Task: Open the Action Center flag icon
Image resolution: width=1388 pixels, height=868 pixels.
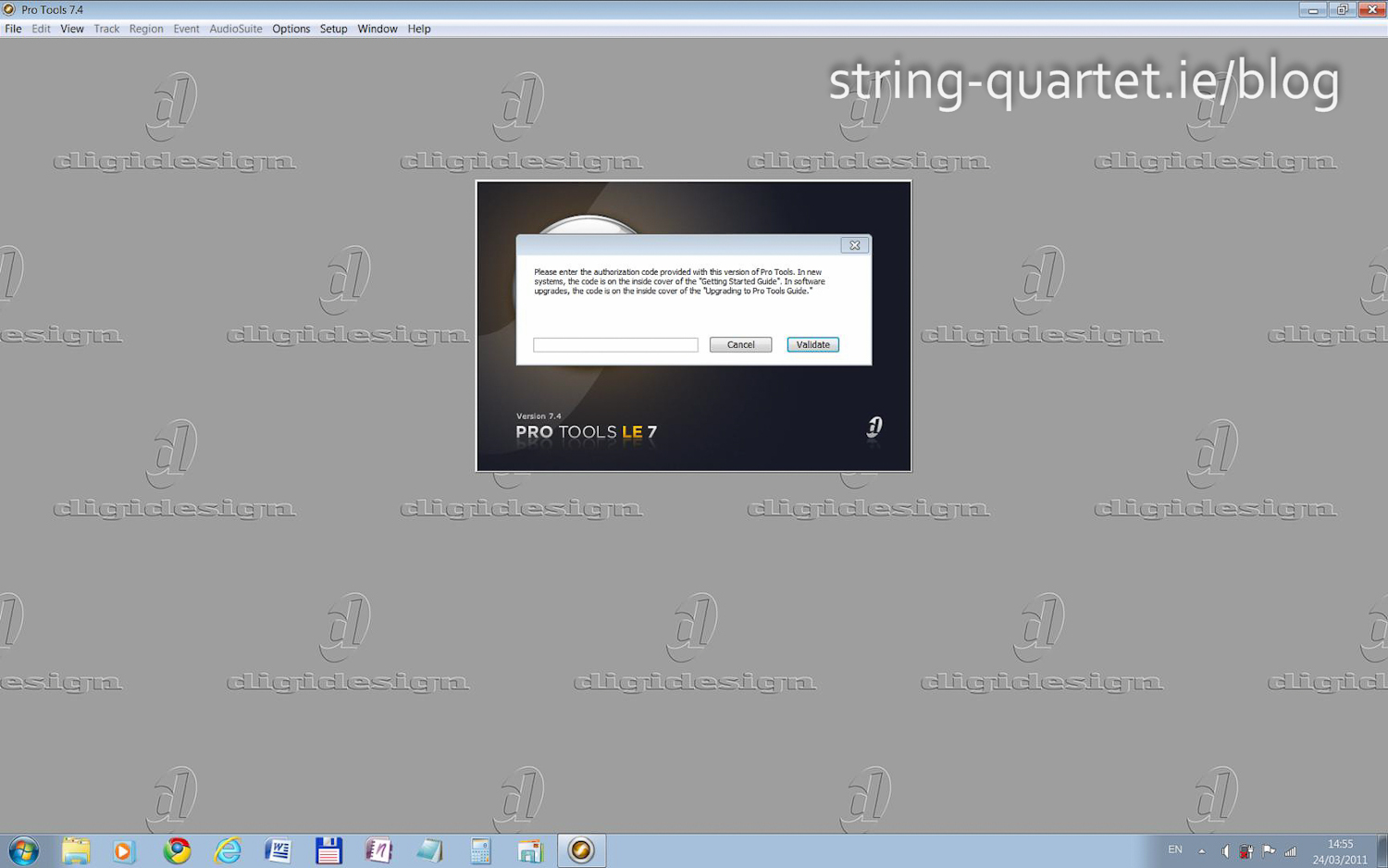Action: (1269, 850)
